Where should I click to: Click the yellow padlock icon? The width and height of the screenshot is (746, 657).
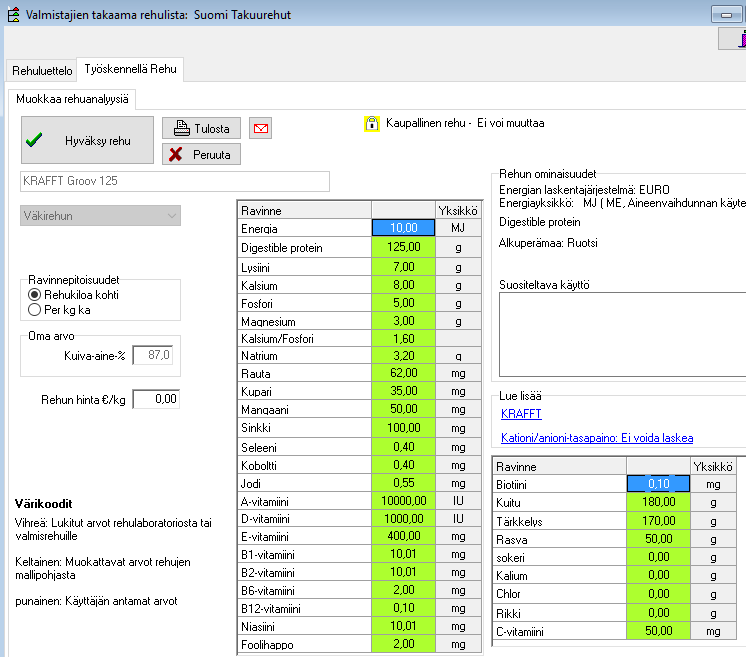click(372, 124)
